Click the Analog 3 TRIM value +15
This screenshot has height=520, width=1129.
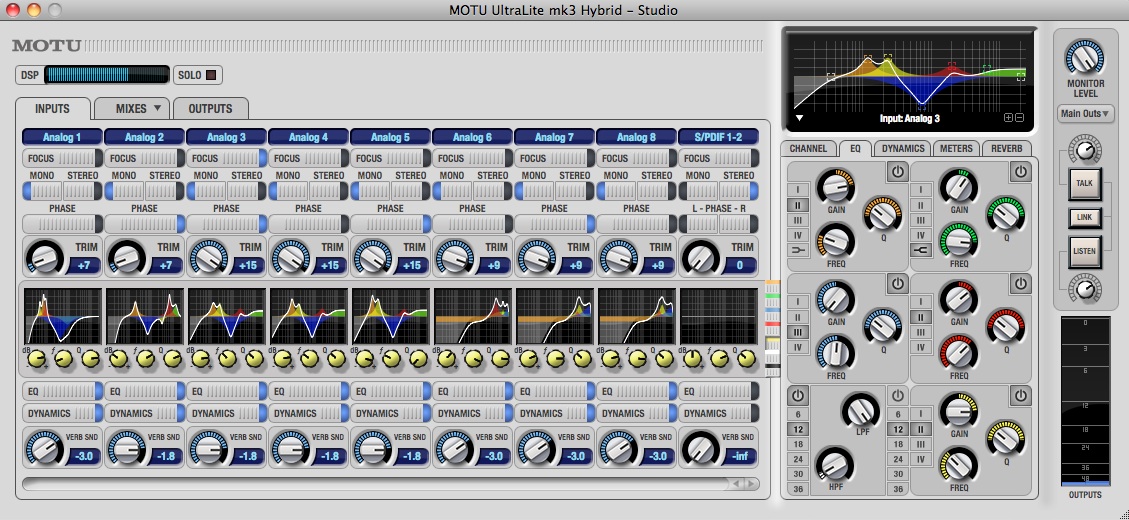[247, 265]
